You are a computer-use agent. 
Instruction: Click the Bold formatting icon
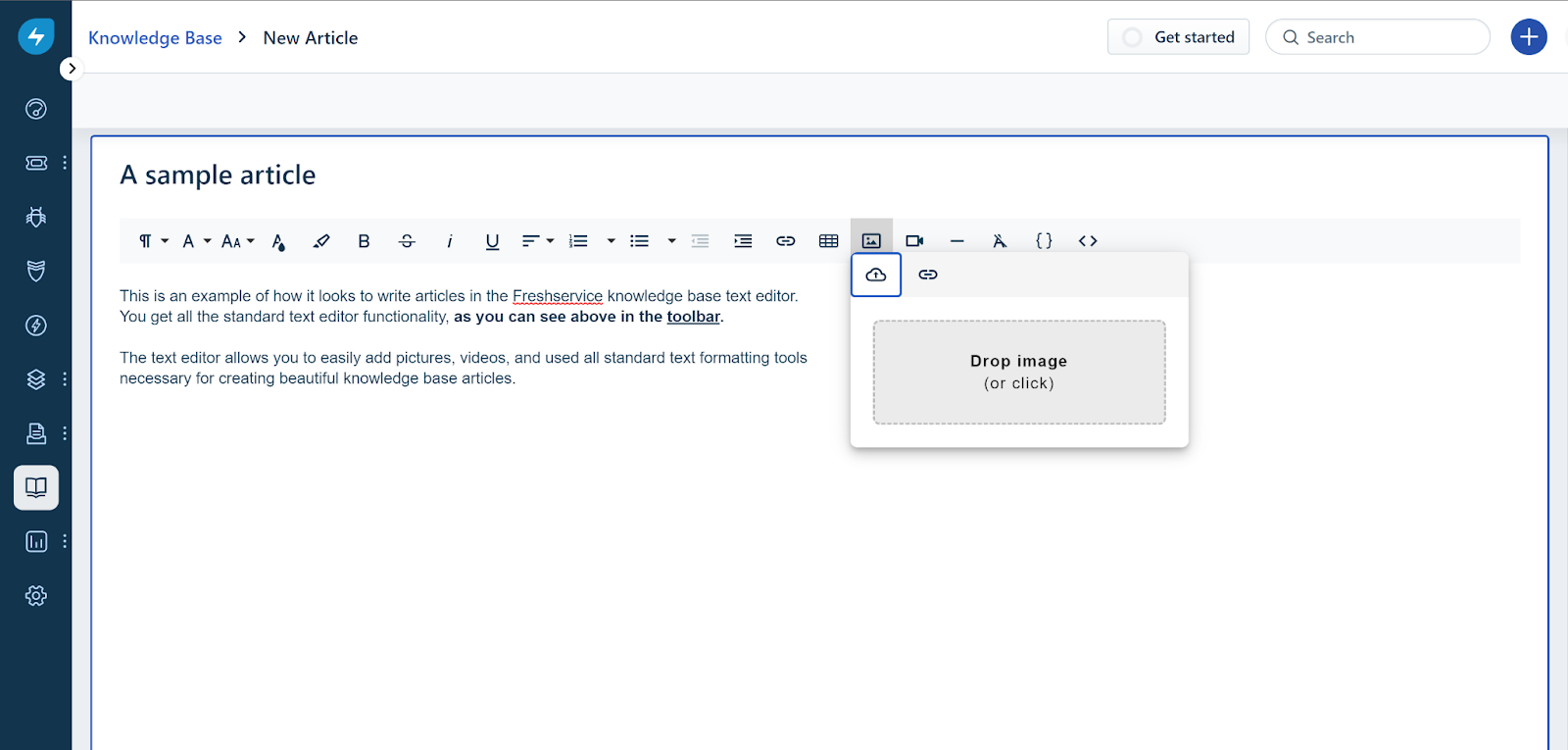pos(364,241)
